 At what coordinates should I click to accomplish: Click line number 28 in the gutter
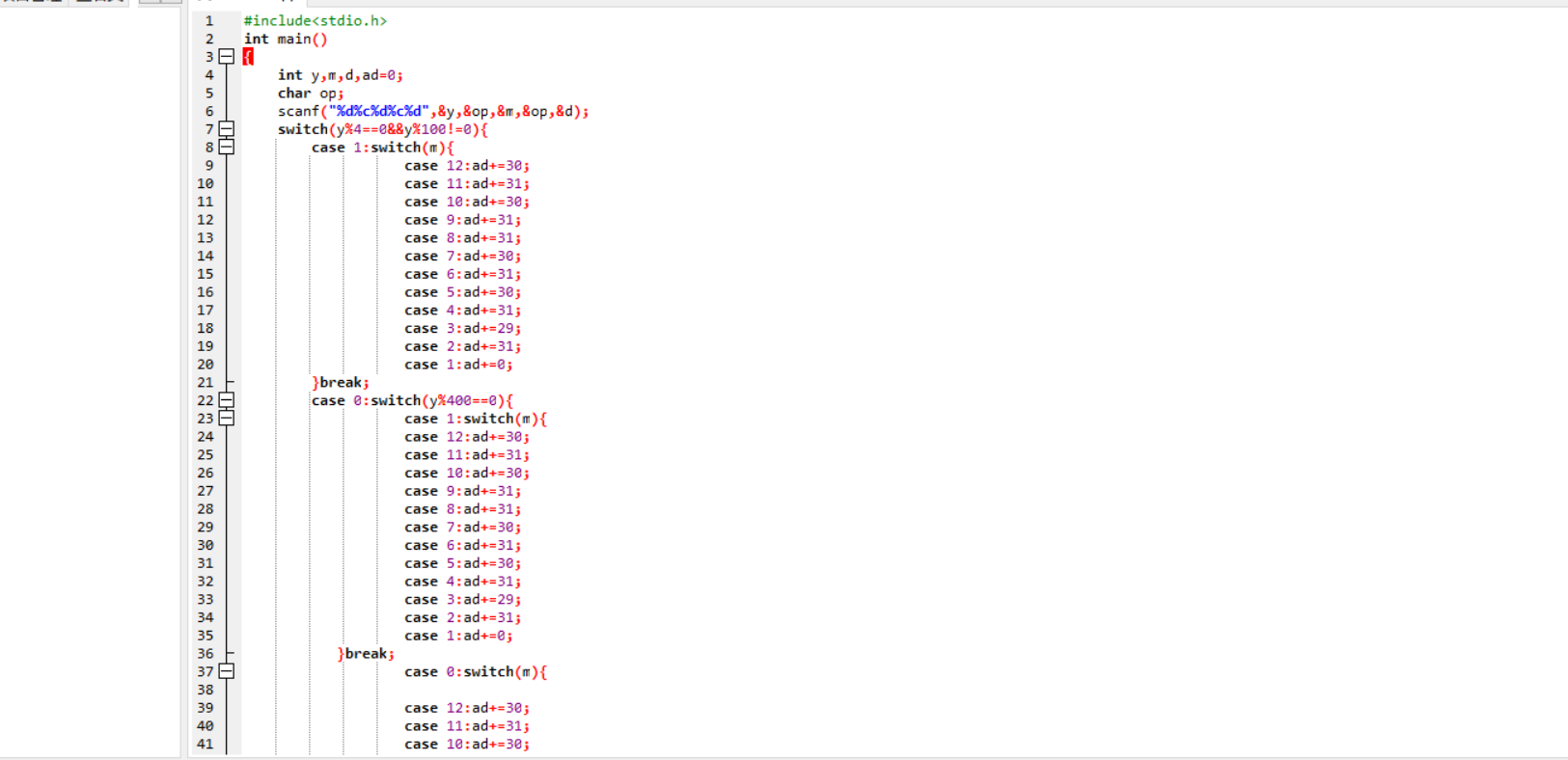pyautogui.click(x=205, y=509)
